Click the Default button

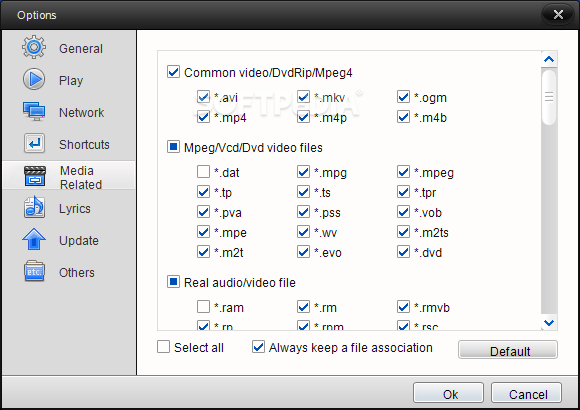508,350
